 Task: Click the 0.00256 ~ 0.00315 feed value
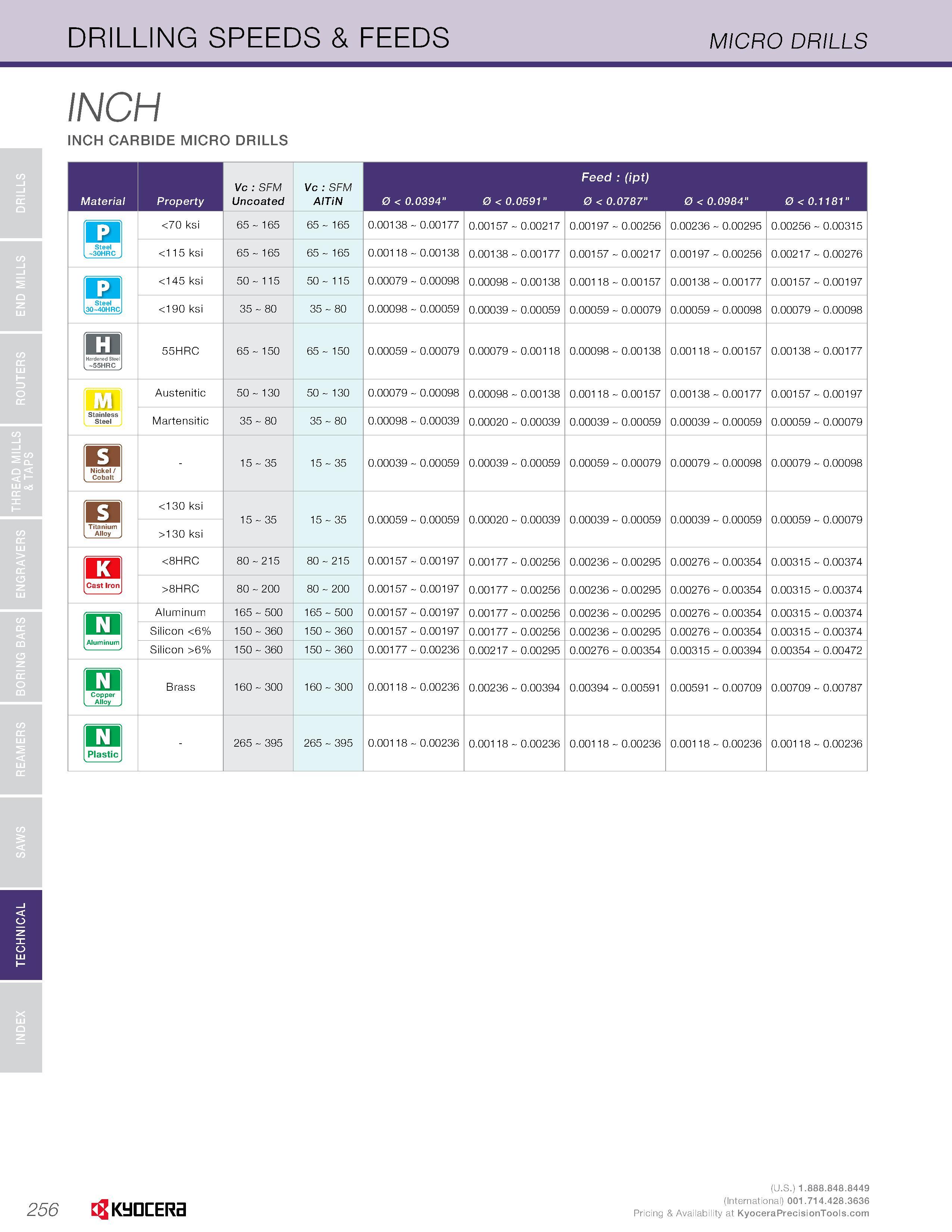[x=817, y=226]
